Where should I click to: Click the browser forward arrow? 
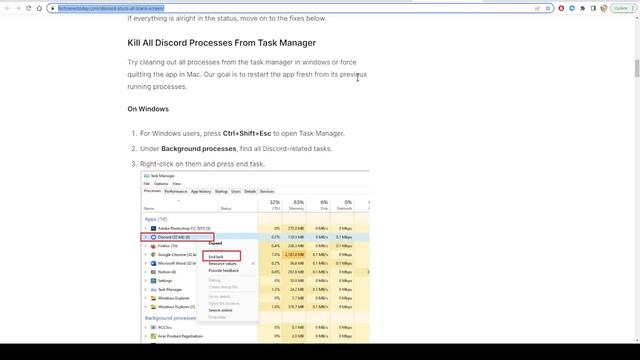(18, 8)
